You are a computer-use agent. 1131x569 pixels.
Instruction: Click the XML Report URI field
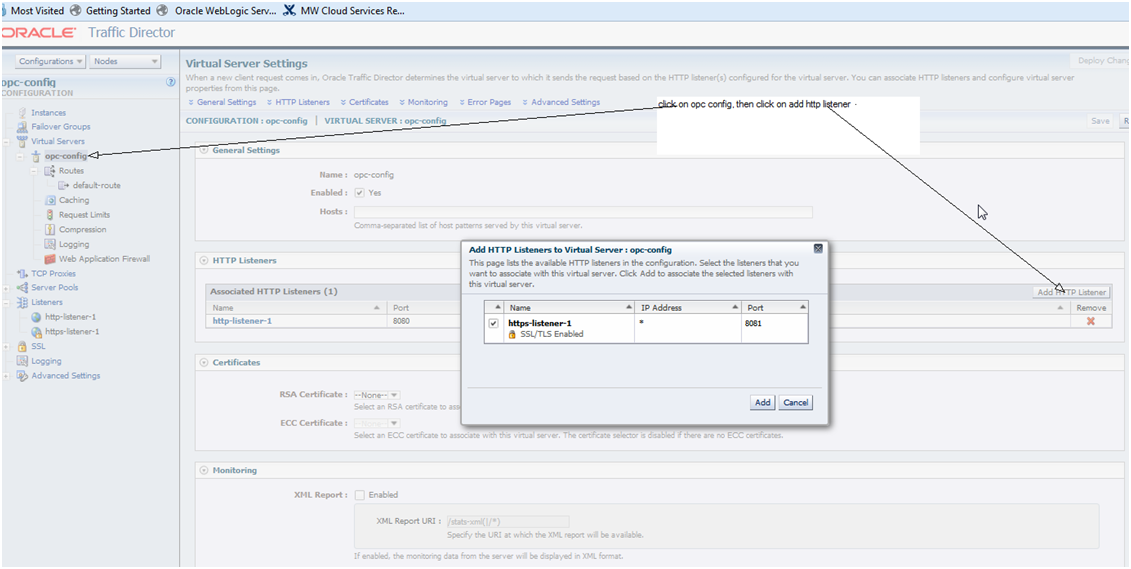[x=507, y=521]
